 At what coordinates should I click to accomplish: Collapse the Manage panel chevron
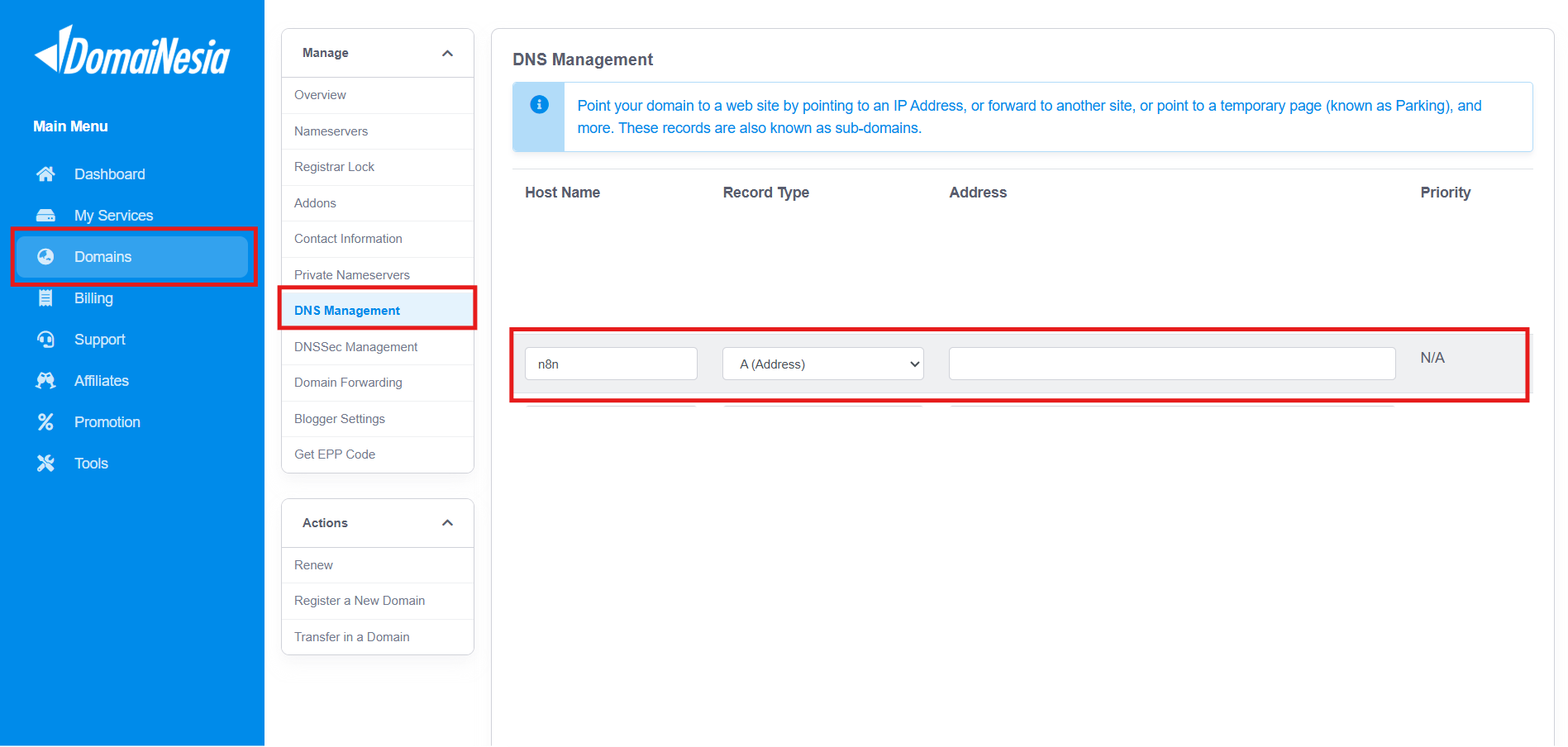click(447, 53)
